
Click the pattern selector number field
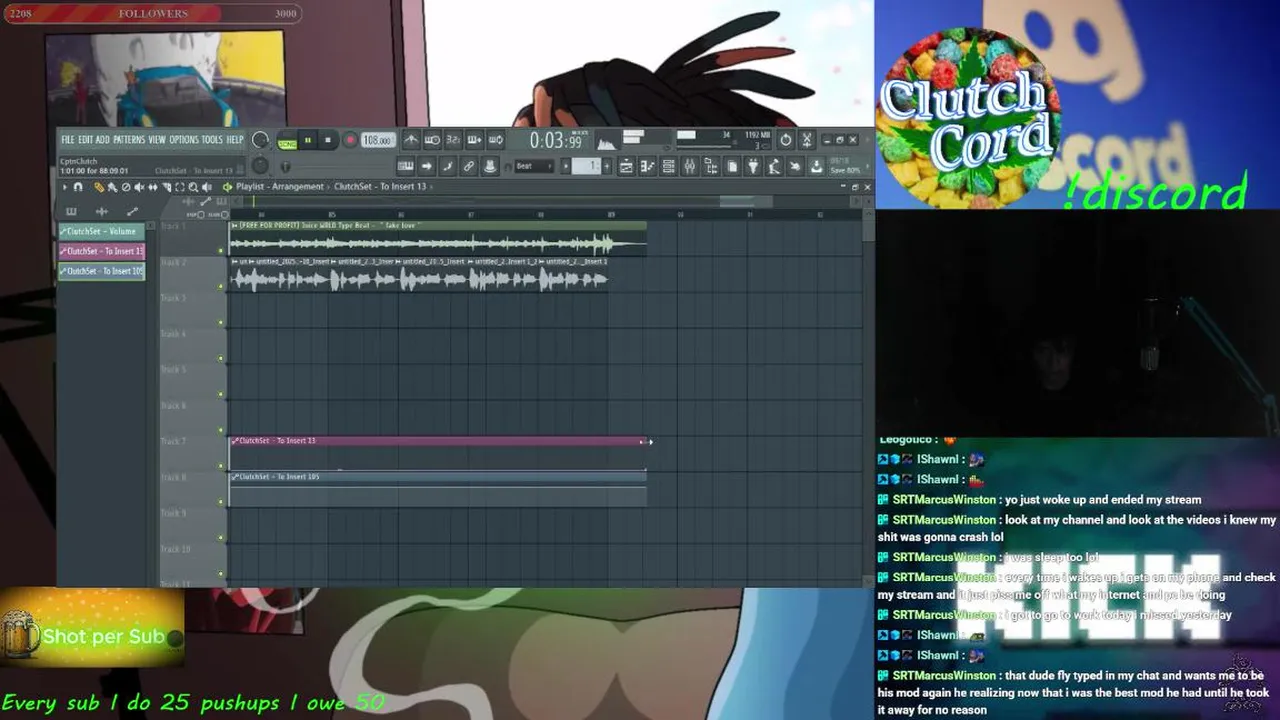click(586, 166)
